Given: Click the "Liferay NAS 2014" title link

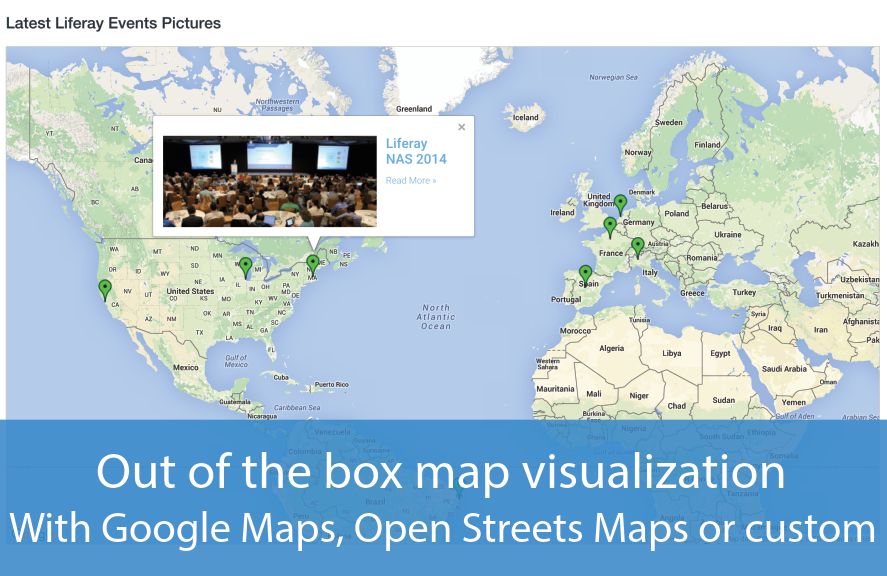Looking at the screenshot, I should click(416, 151).
